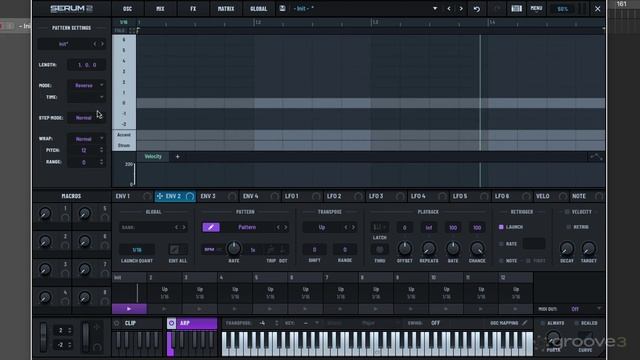Toggle the CLIP power button
640x360 pixels.
[x=117, y=323]
